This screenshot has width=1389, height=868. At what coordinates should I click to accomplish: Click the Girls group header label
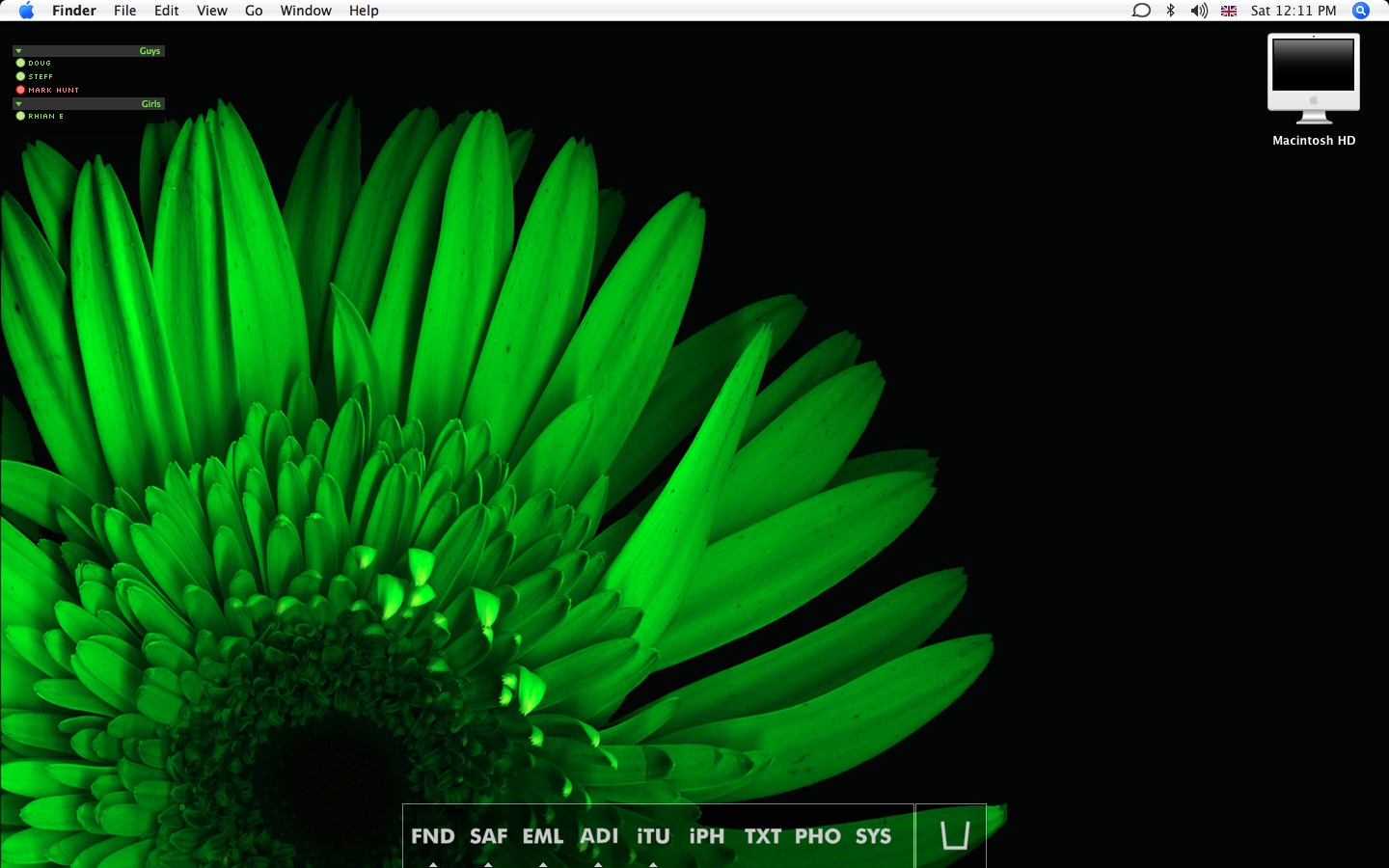[151, 104]
